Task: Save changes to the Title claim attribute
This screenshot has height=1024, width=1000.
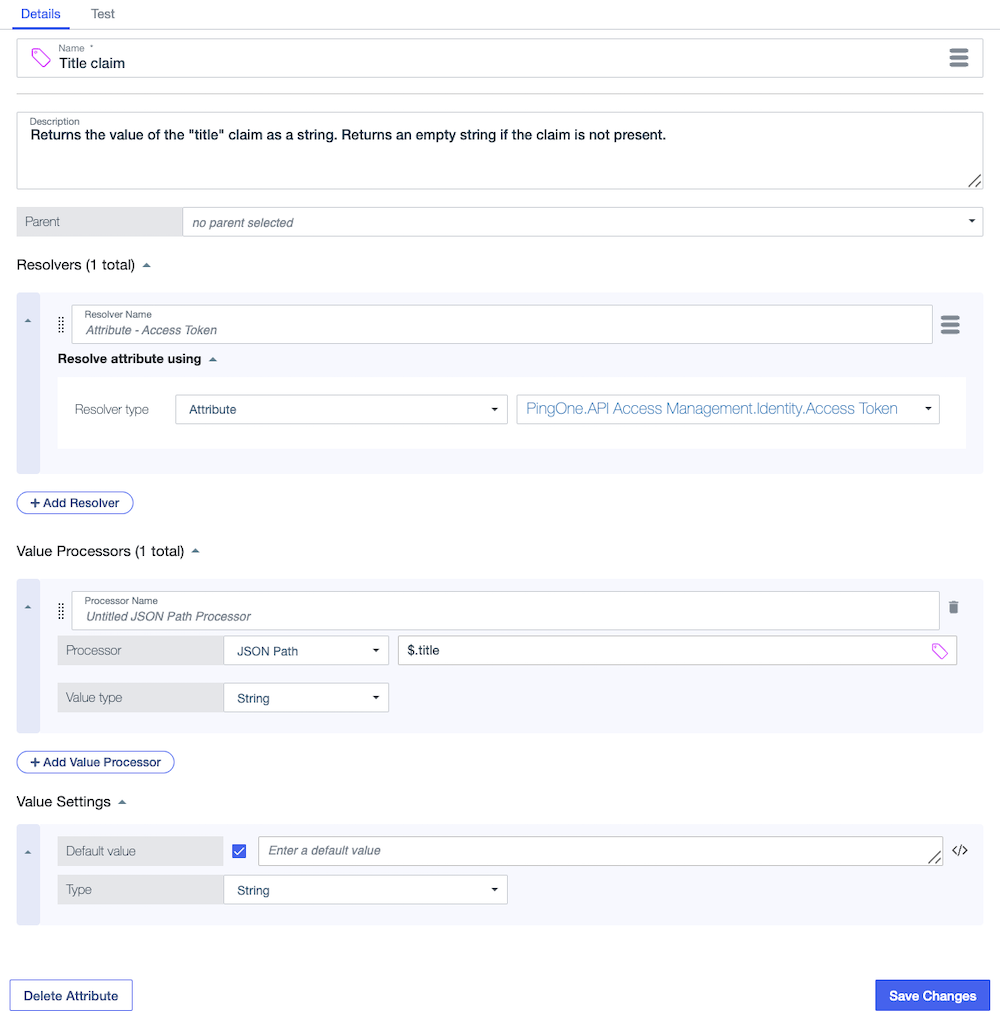Action: tap(932, 995)
